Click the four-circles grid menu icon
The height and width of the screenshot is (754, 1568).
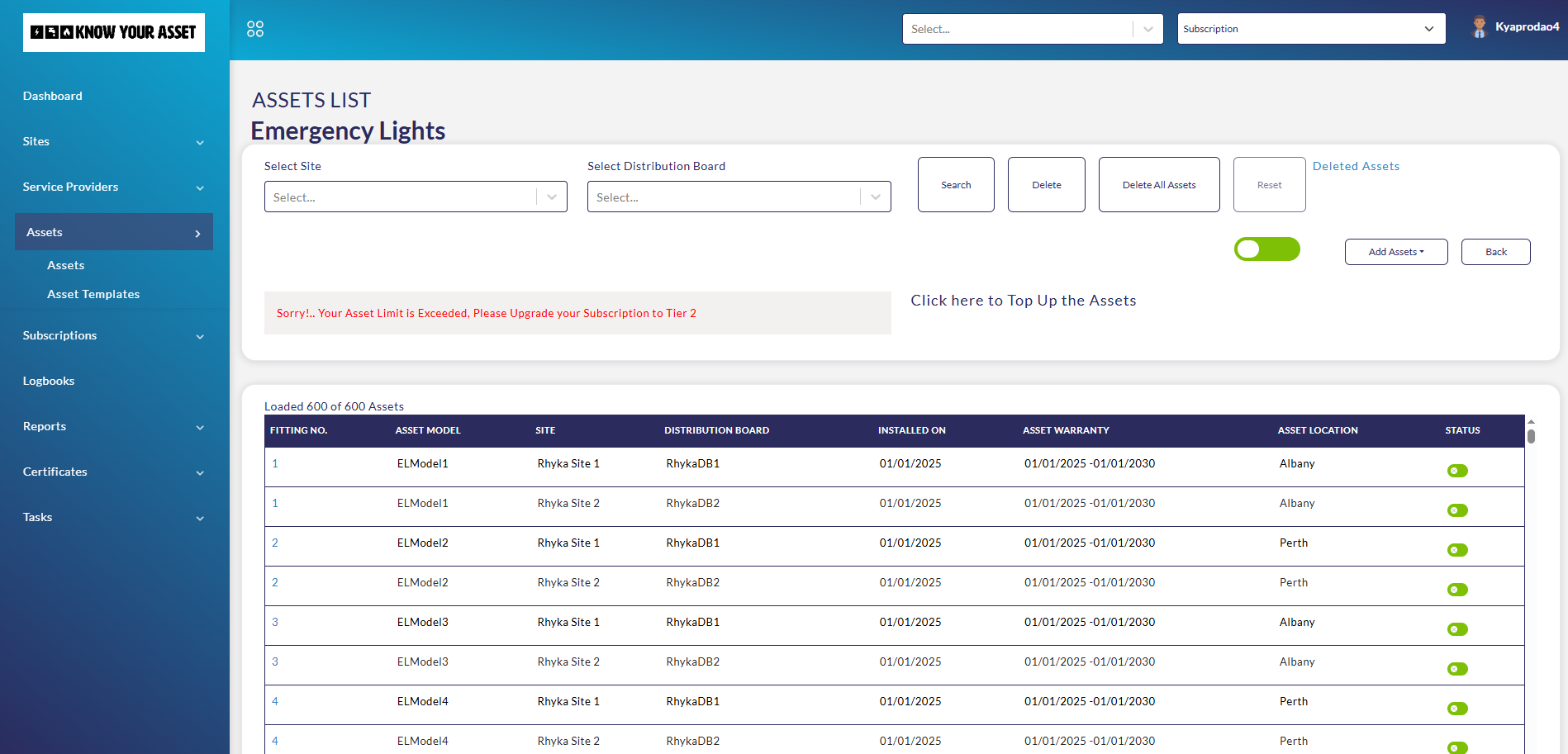click(255, 29)
